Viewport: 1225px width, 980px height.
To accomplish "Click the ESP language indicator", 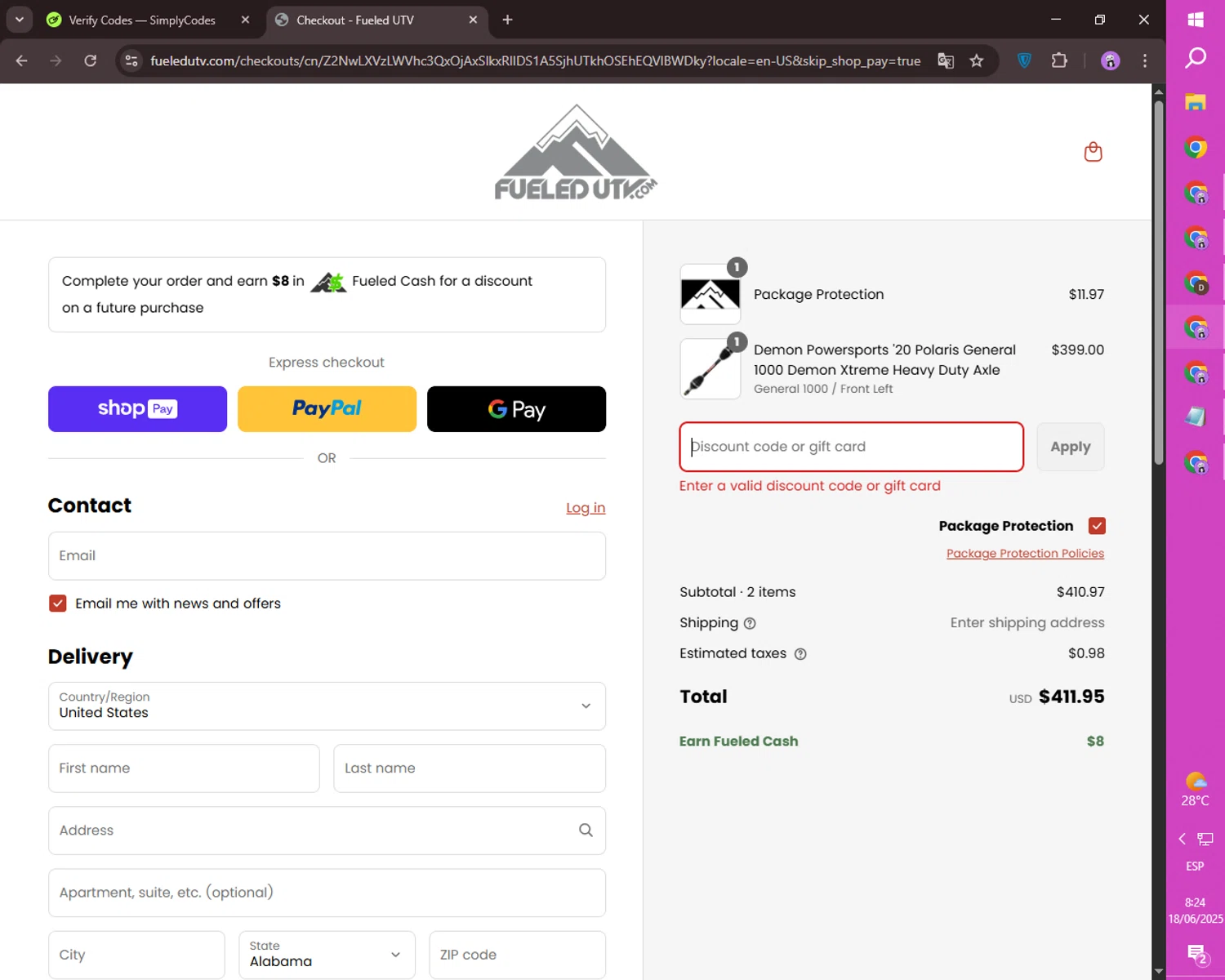I will tap(1195, 866).
